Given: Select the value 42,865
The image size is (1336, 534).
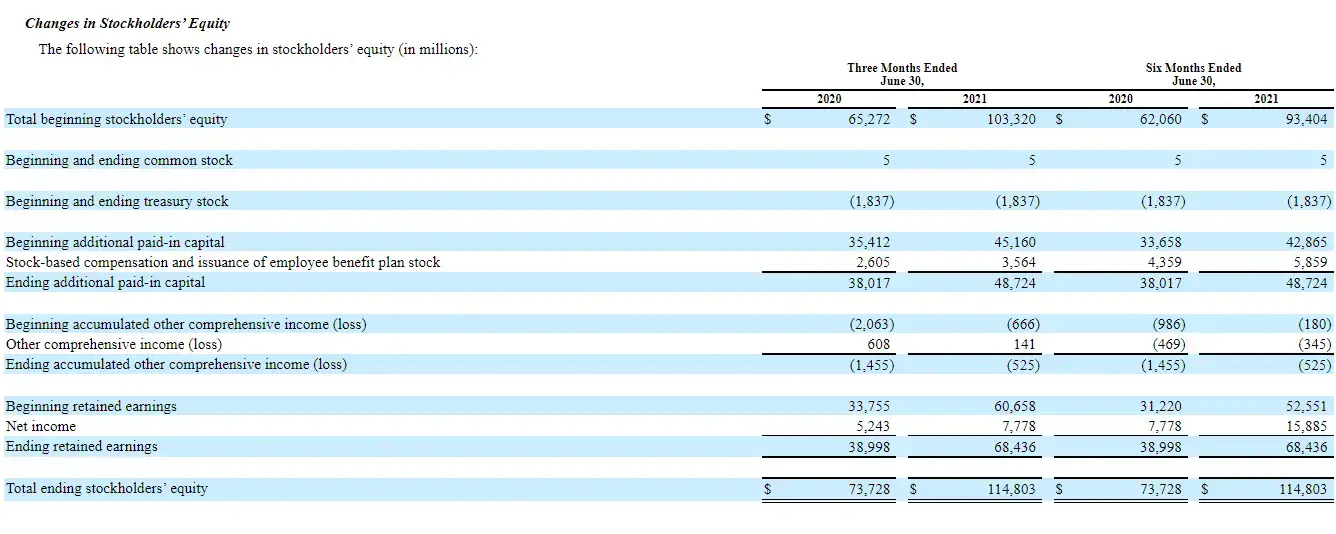Looking at the screenshot, I should 1307,242.
